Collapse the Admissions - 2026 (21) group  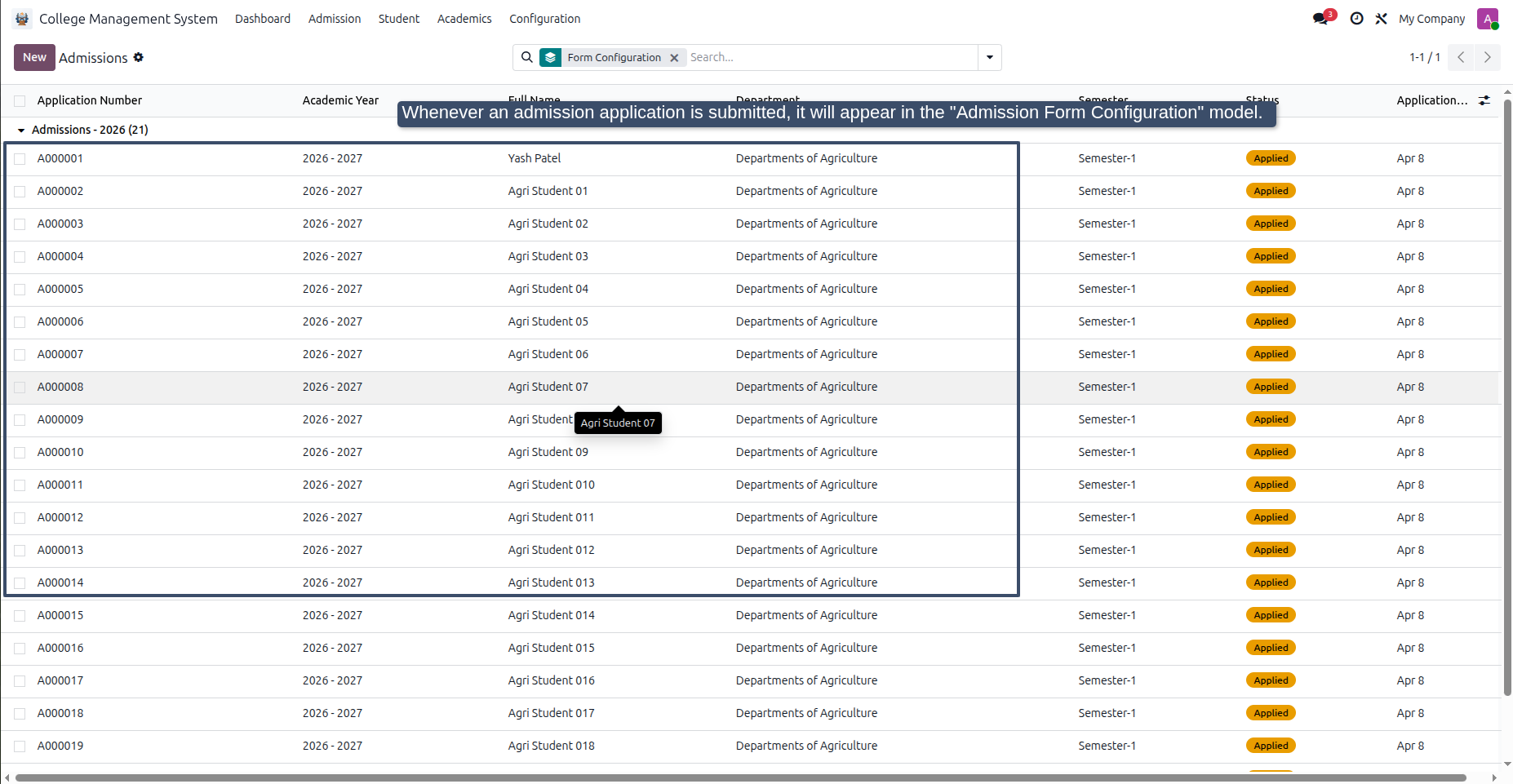(21, 131)
